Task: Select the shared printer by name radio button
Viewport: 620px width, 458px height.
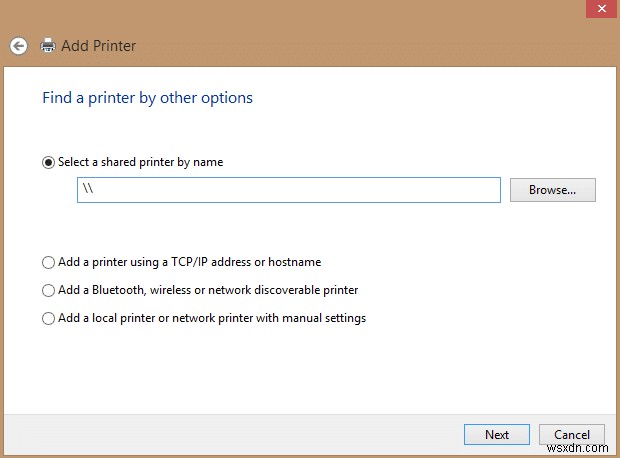Action: (48, 162)
